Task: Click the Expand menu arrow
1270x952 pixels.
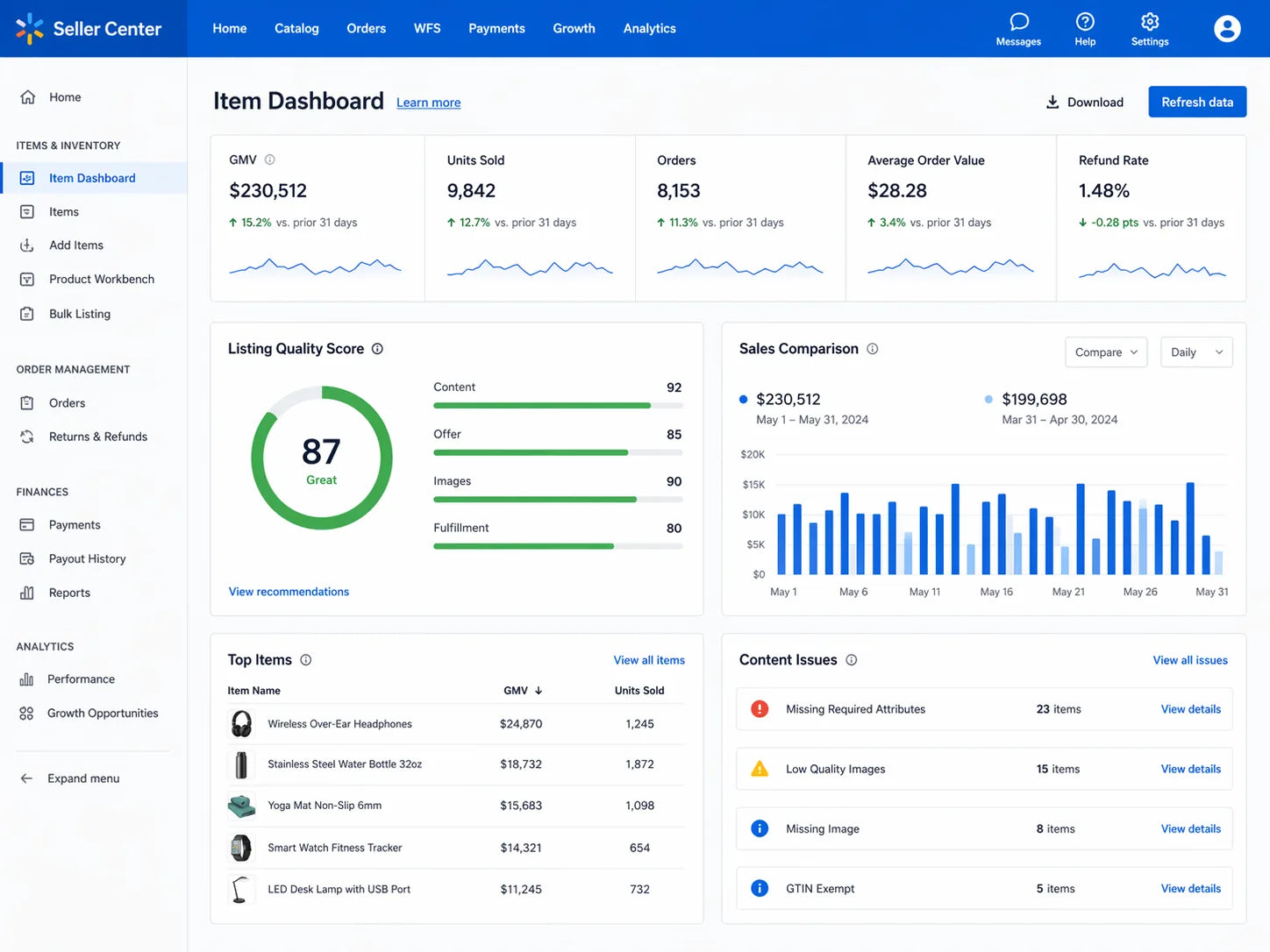Action: coord(26,778)
